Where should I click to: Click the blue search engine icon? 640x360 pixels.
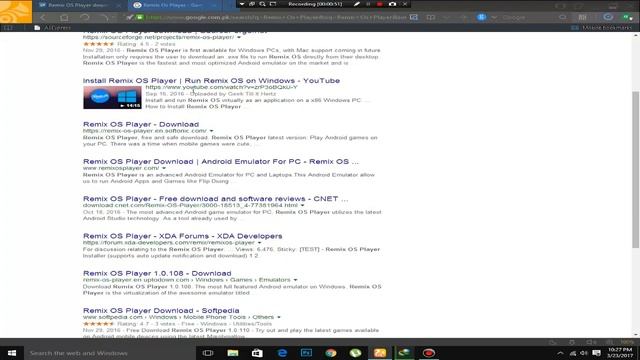pos(482,18)
